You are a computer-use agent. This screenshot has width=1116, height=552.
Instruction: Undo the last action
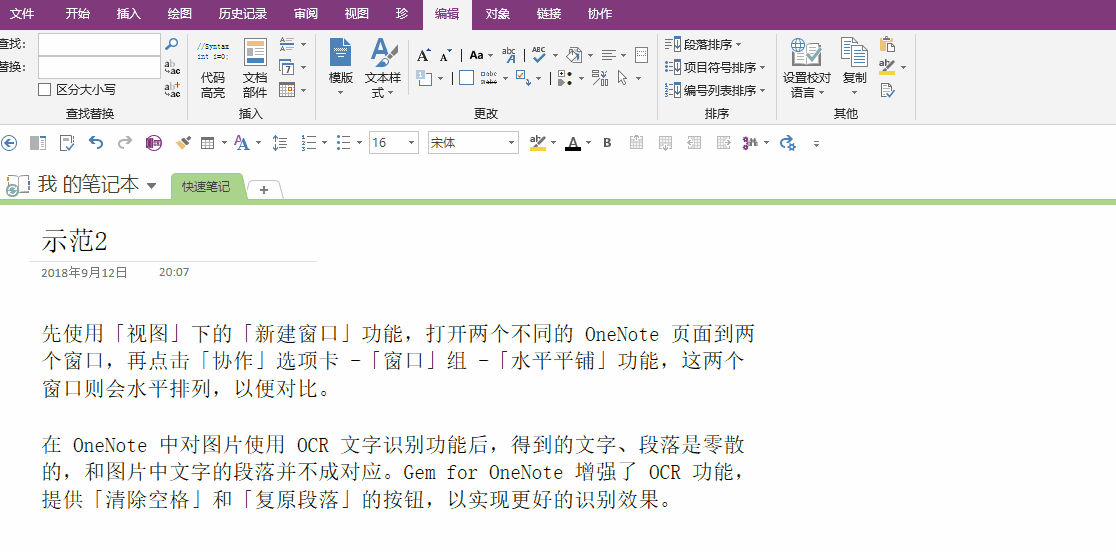pos(95,142)
